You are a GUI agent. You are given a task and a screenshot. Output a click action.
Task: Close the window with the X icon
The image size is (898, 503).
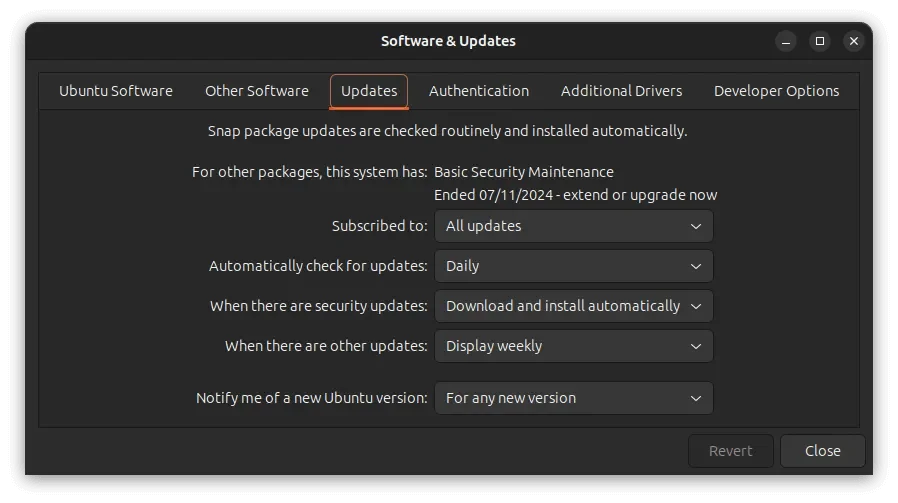point(853,41)
